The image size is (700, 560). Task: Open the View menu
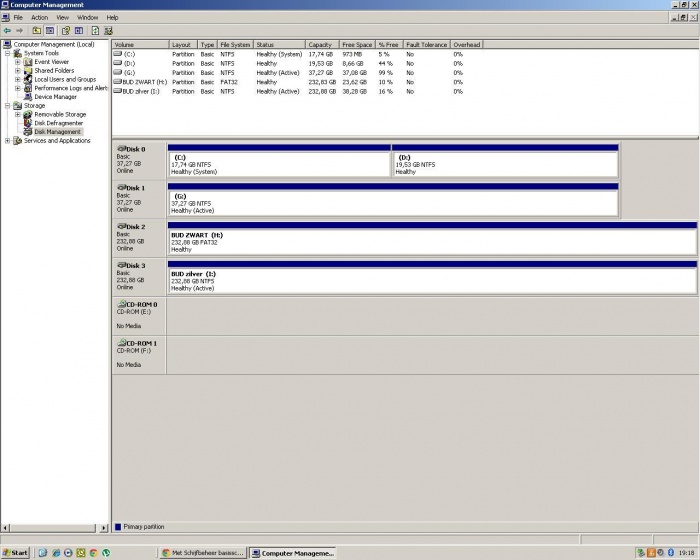pos(62,17)
